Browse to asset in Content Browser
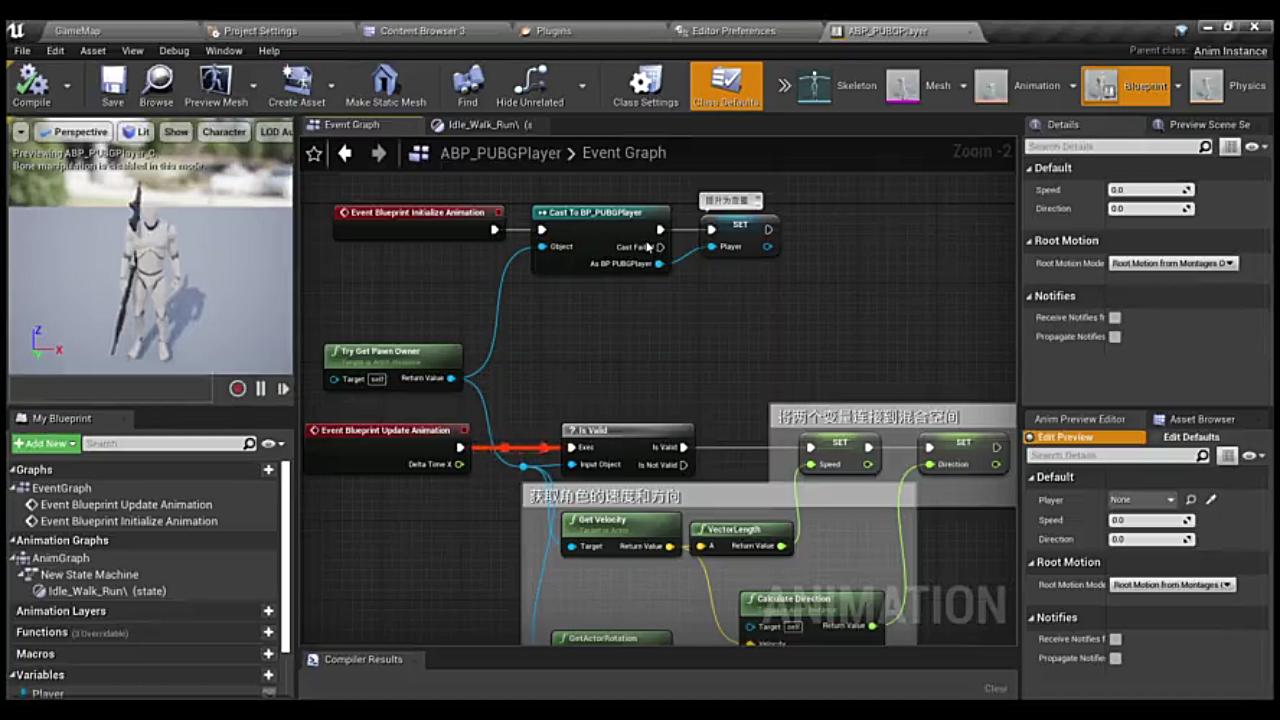 [156, 85]
